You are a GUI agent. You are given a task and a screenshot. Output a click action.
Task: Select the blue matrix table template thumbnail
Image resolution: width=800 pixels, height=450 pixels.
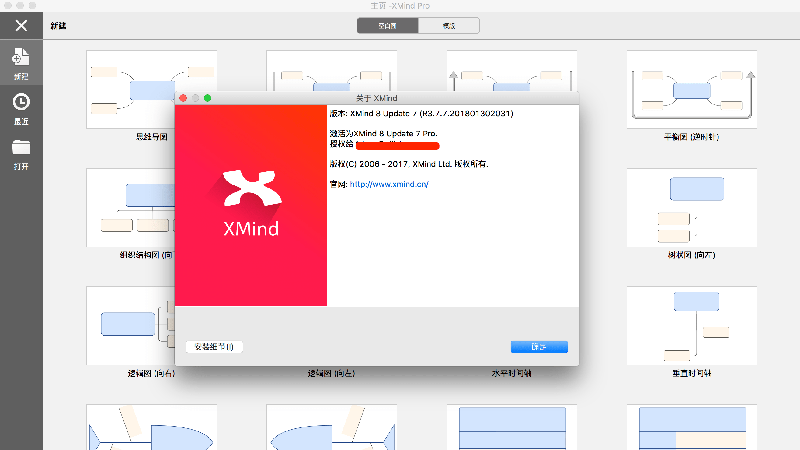[510, 430]
